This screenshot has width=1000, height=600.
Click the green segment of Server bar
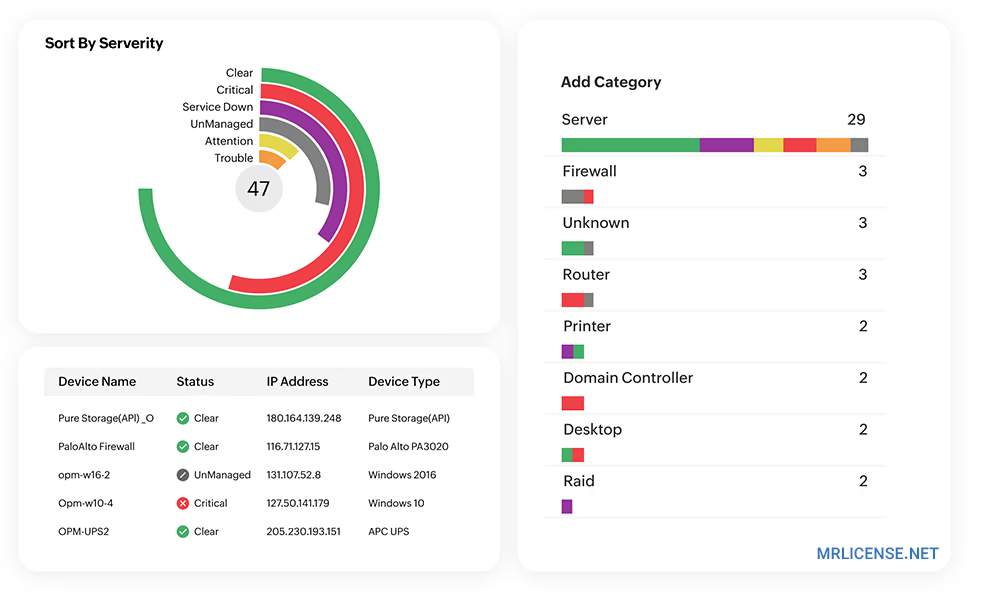(x=630, y=145)
